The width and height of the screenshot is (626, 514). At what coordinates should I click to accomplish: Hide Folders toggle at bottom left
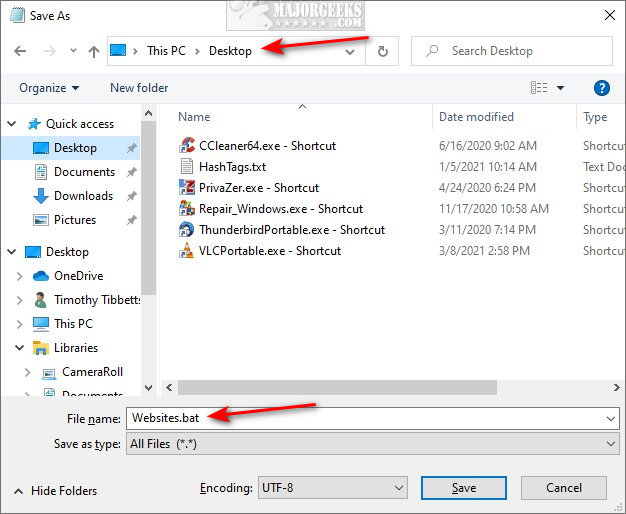(x=55, y=491)
